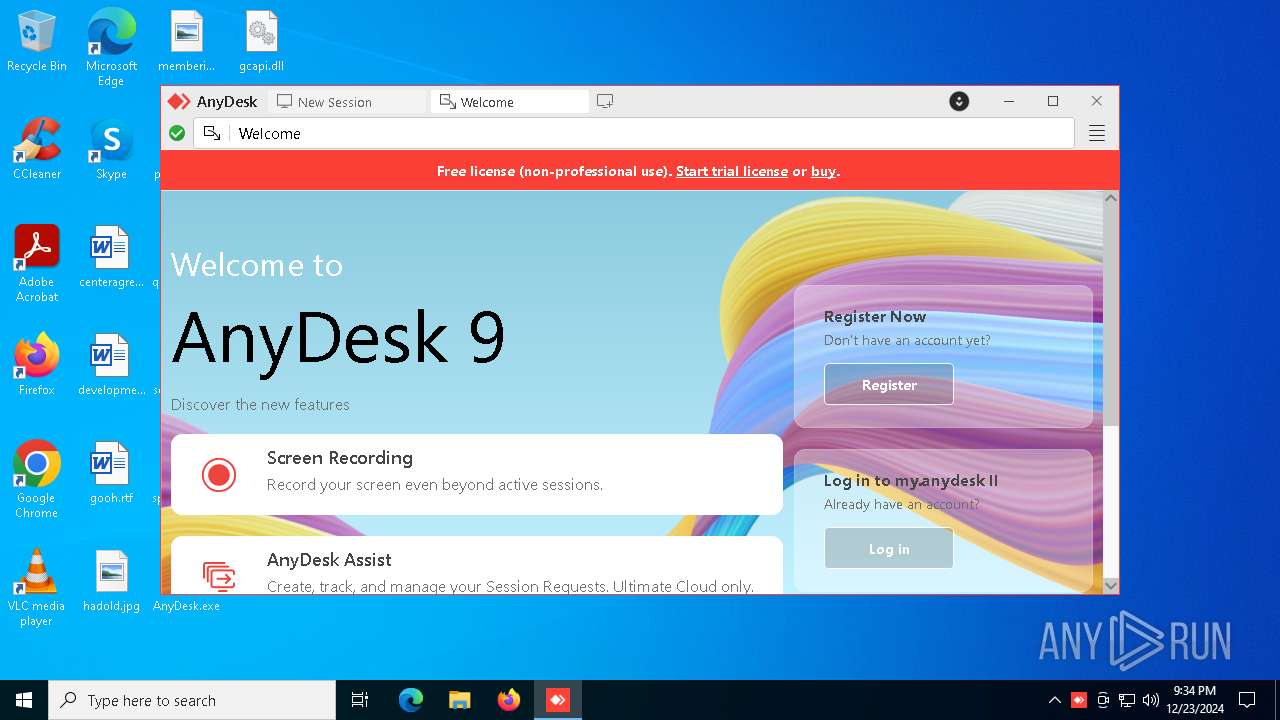Select developme... Word document on desktop
Screen dimensions: 1280x720
(111, 365)
